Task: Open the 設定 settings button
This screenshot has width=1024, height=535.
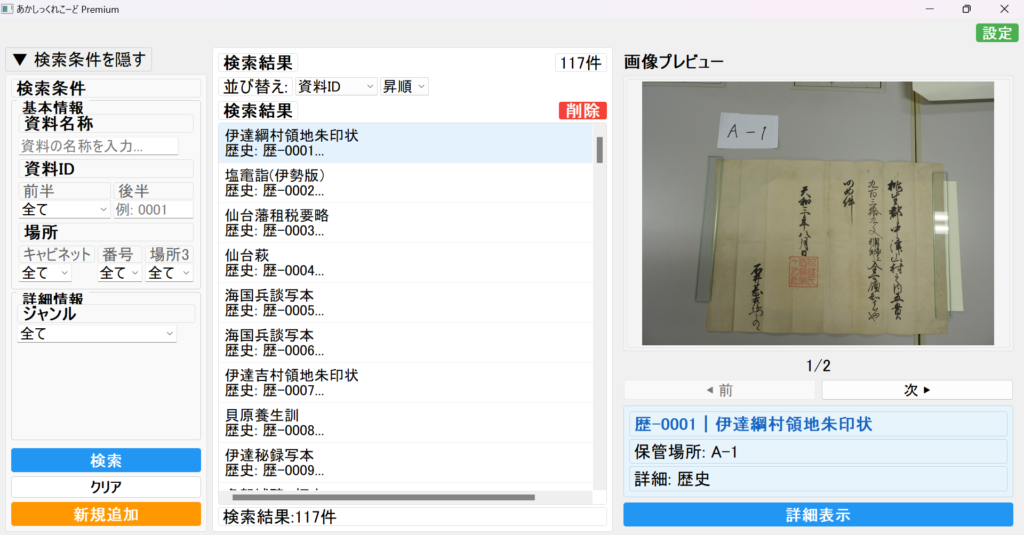Action: click(x=996, y=33)
